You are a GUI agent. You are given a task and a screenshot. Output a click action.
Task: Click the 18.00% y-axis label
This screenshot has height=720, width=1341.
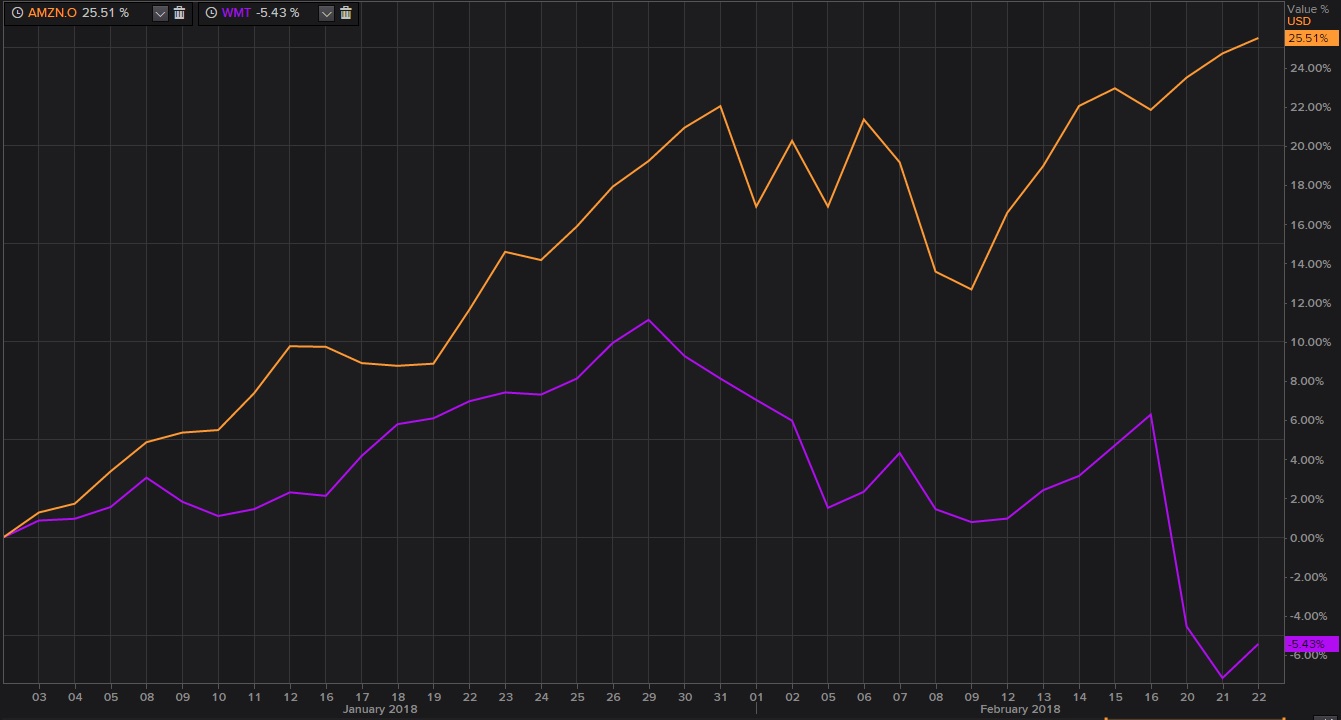(x=1309, y=185)
